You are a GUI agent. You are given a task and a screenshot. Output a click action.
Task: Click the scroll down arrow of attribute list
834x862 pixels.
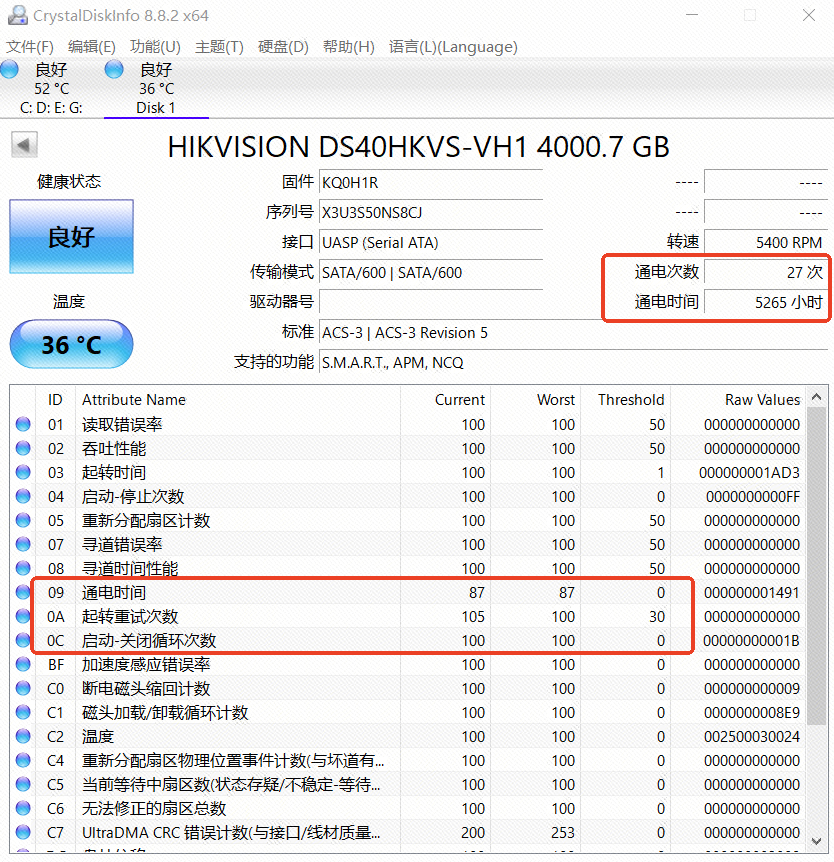pos(816,842)
